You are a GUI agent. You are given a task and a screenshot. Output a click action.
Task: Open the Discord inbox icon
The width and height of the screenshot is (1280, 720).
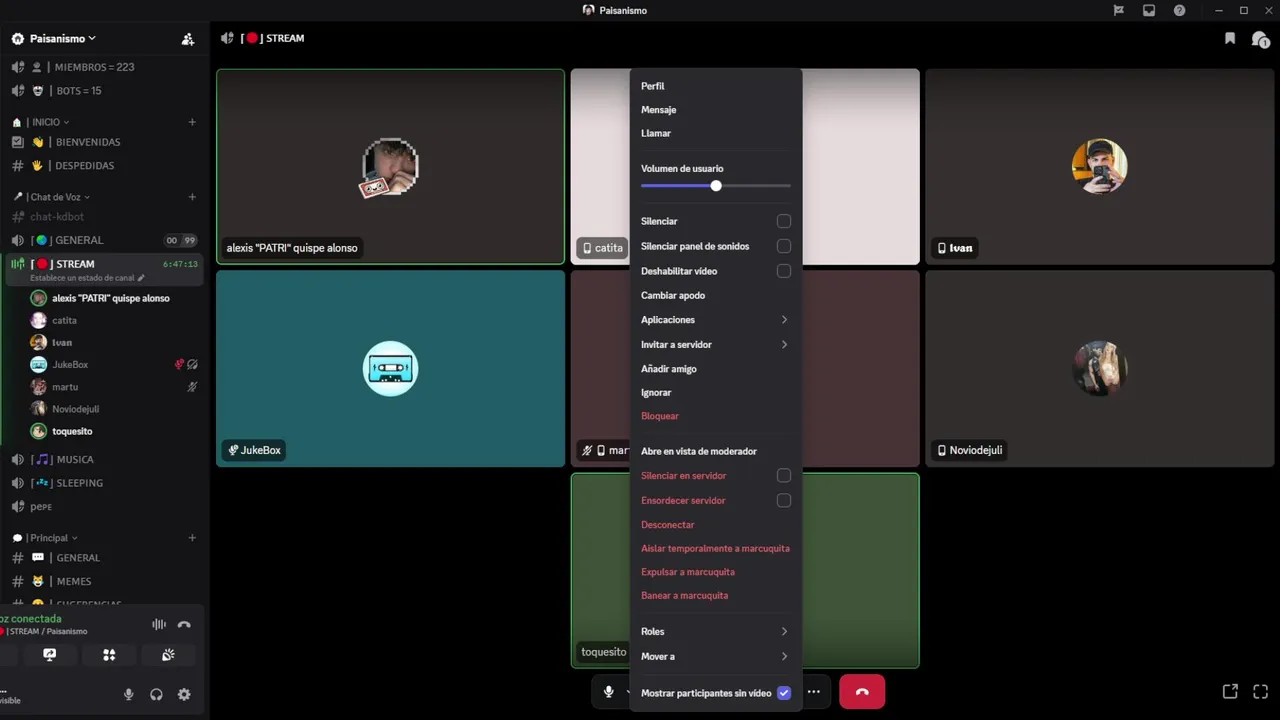coord(1149,10)
